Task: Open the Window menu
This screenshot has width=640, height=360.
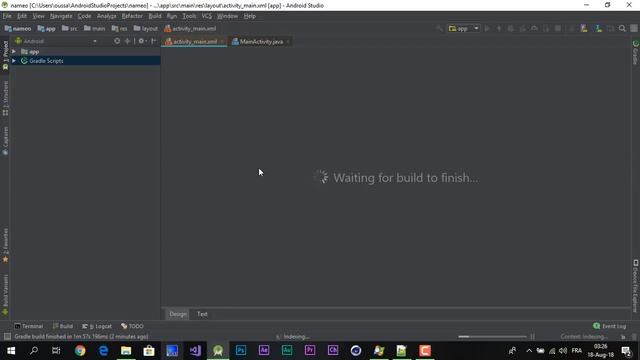Action: coord(227,16)
